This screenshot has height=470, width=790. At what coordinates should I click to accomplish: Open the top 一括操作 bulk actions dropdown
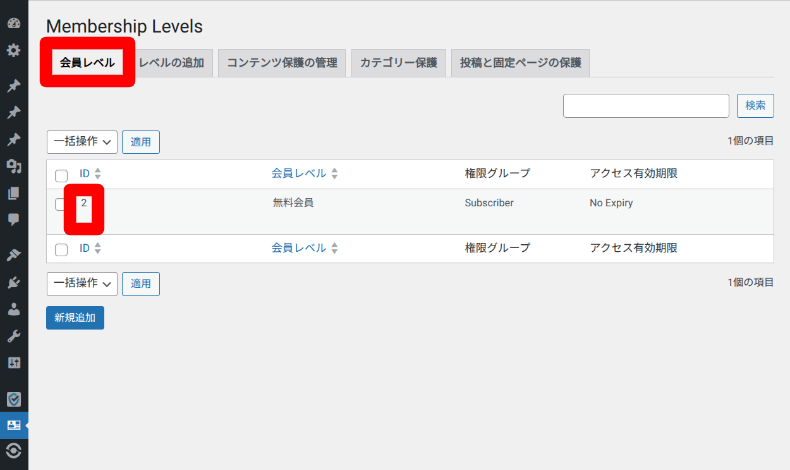[82, 142]
